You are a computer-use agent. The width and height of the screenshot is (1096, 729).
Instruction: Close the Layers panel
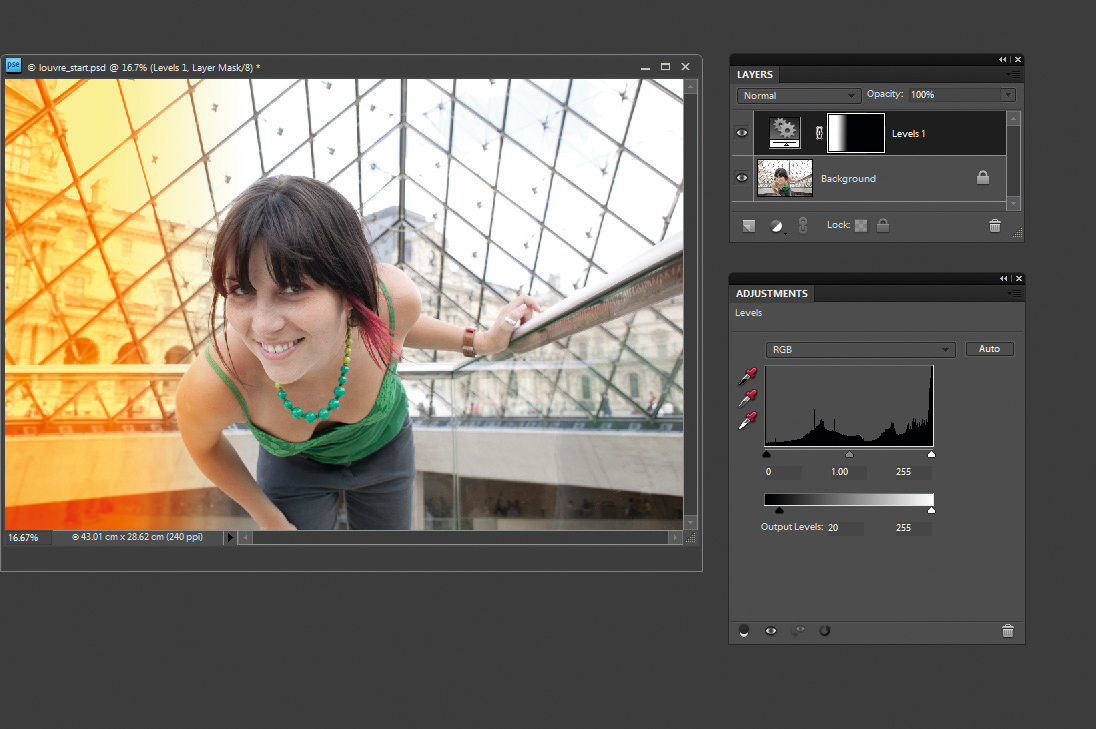1018,59
